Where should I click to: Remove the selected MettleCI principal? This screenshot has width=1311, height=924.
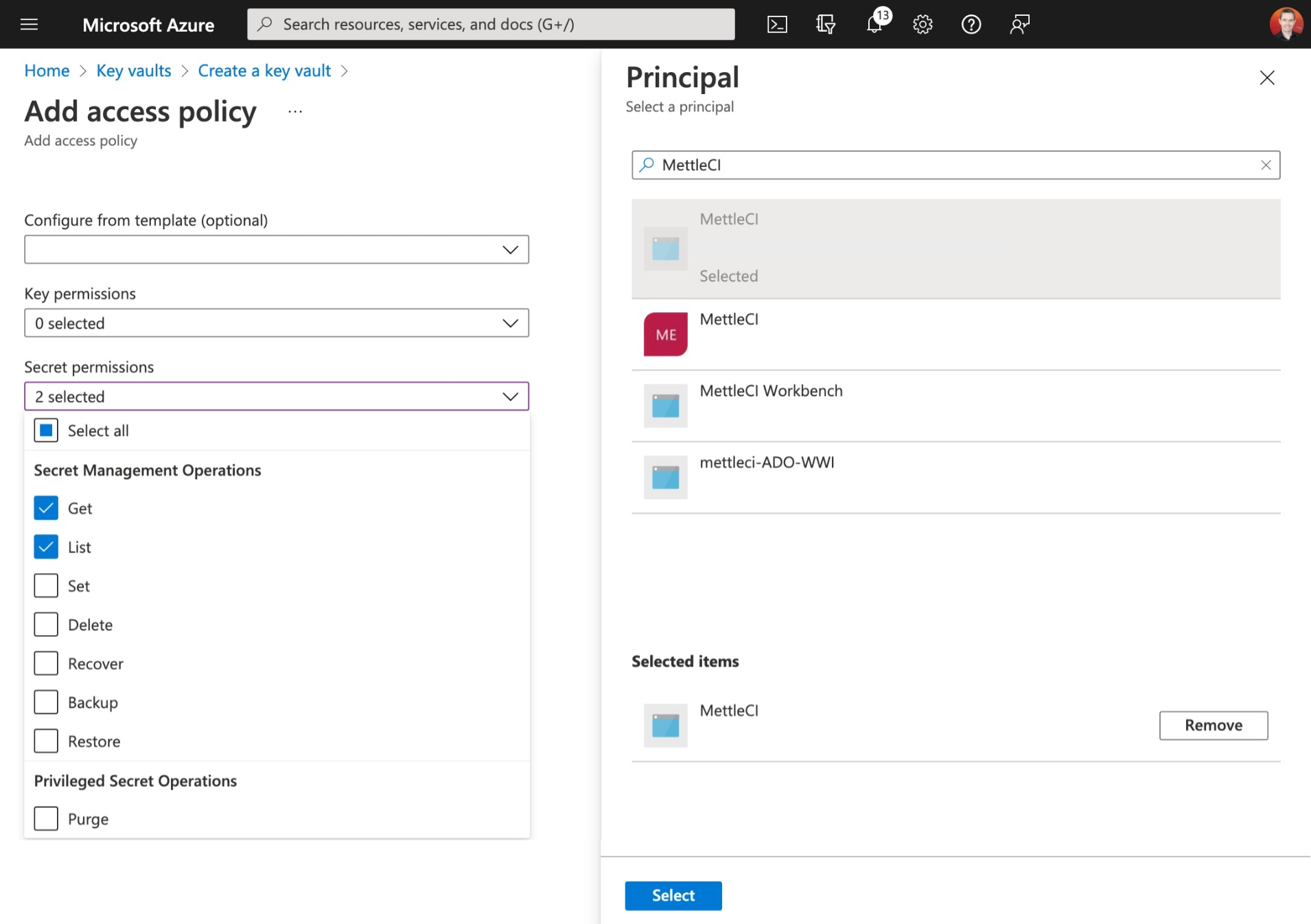(1213, 725)
